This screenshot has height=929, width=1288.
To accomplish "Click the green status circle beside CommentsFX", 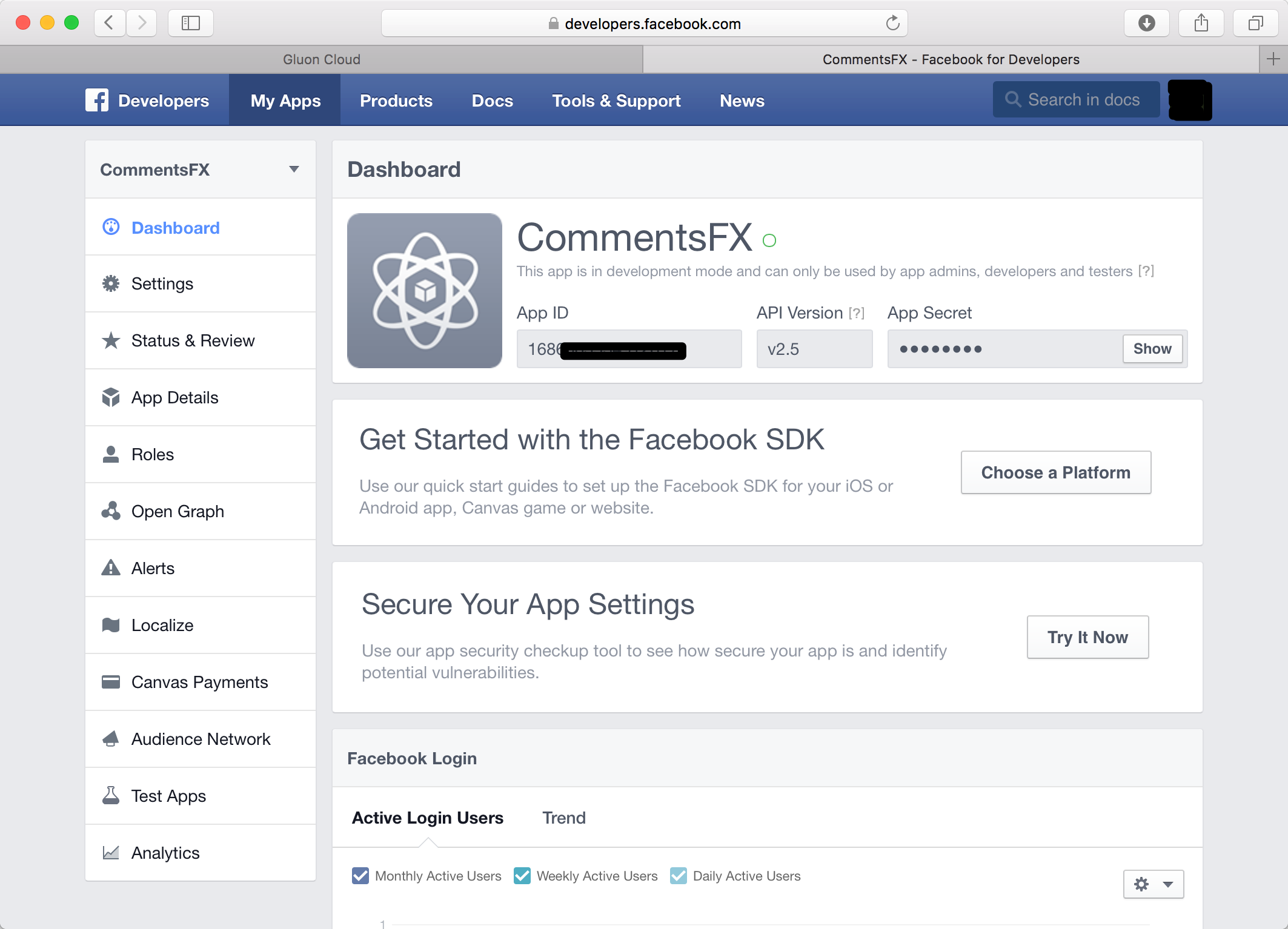I will (x=769, y=240).
